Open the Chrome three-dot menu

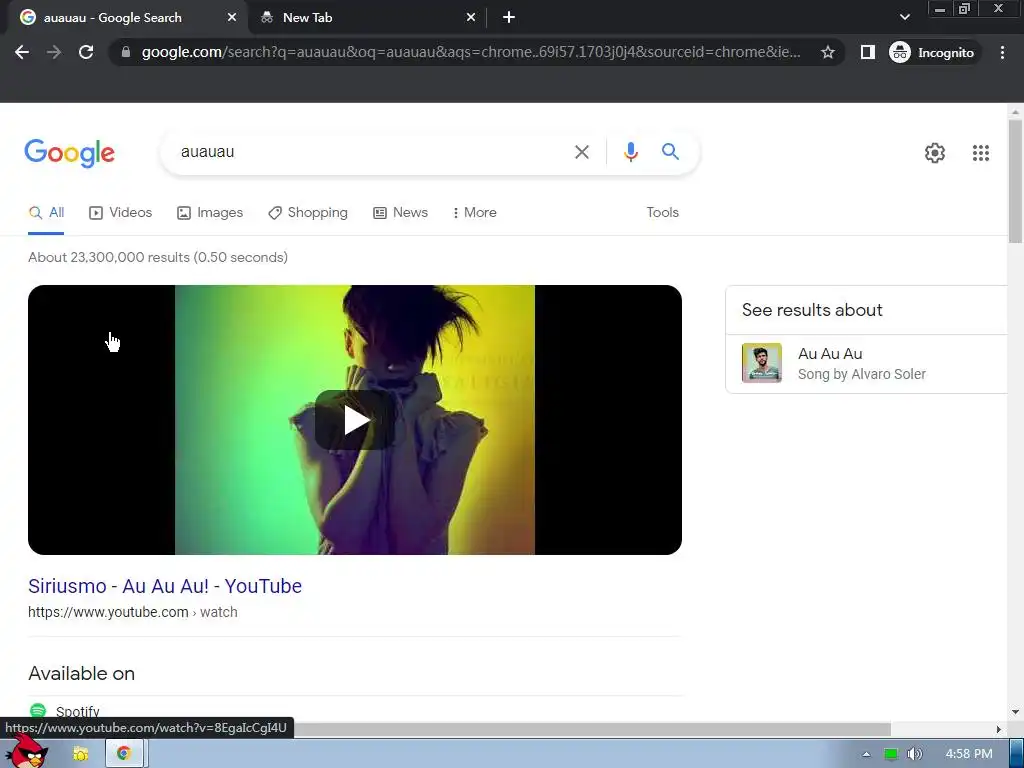(x=1002, y=52)
